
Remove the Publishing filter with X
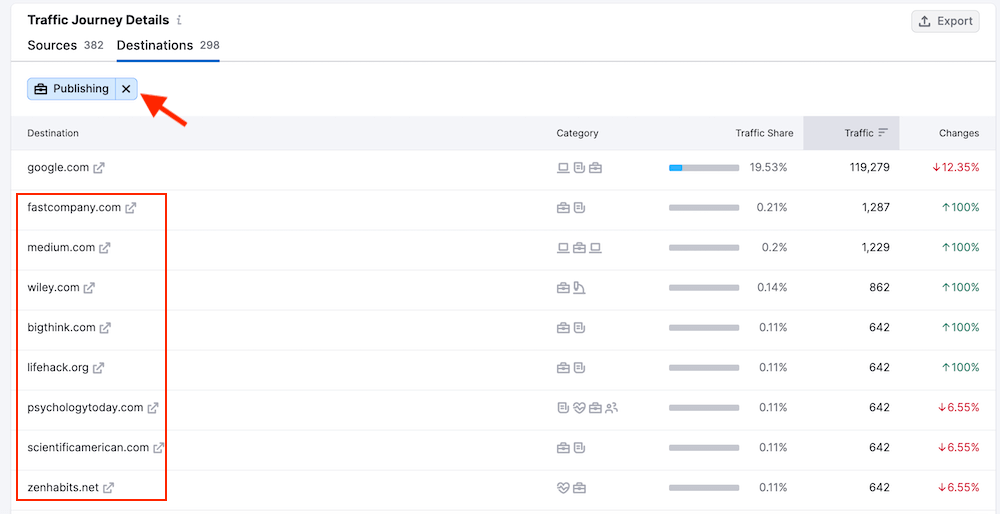[x=126, y=89]
